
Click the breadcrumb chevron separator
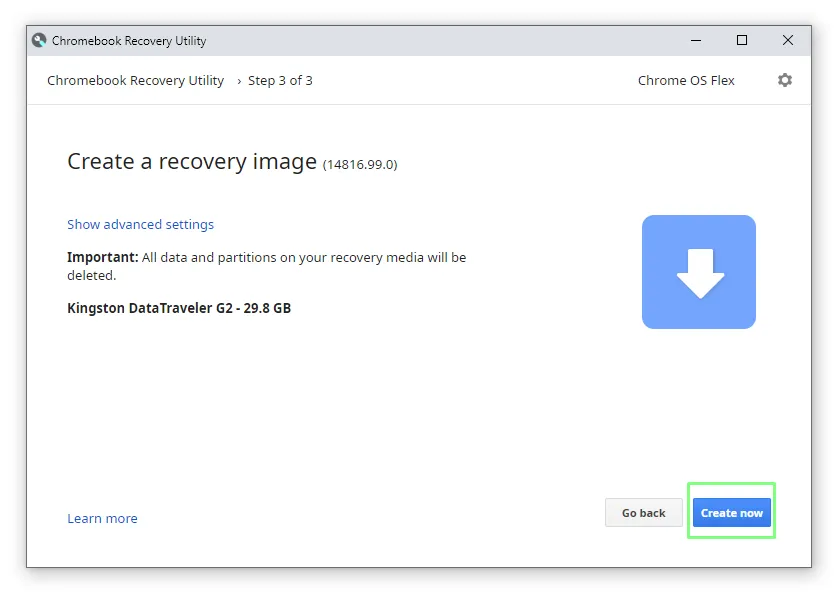[239, 81]
